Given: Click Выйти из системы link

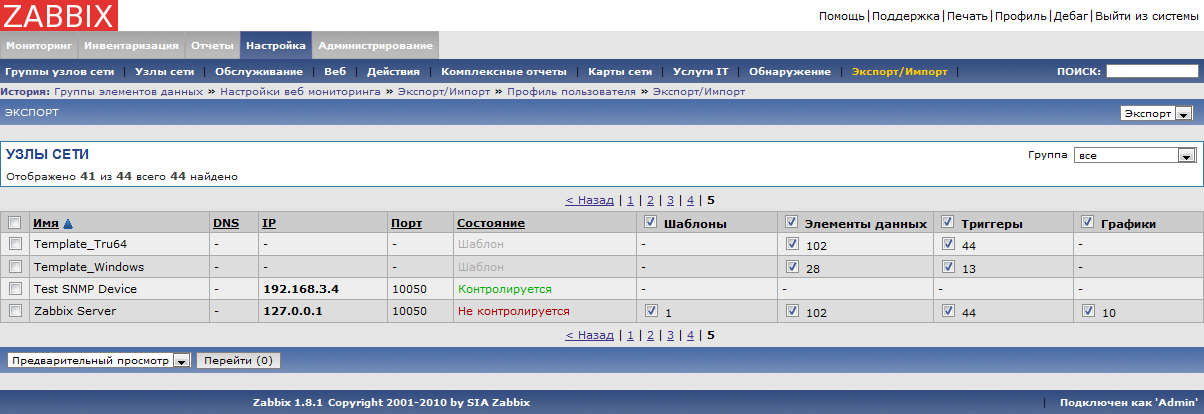Looking at the screenshot, I should tap(1146, 16).
